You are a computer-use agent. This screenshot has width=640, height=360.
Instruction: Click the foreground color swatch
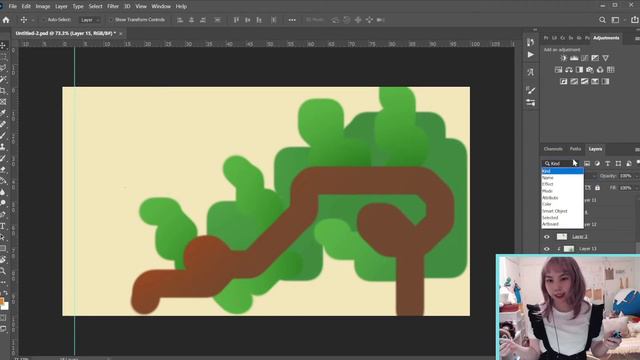[2, 302]
